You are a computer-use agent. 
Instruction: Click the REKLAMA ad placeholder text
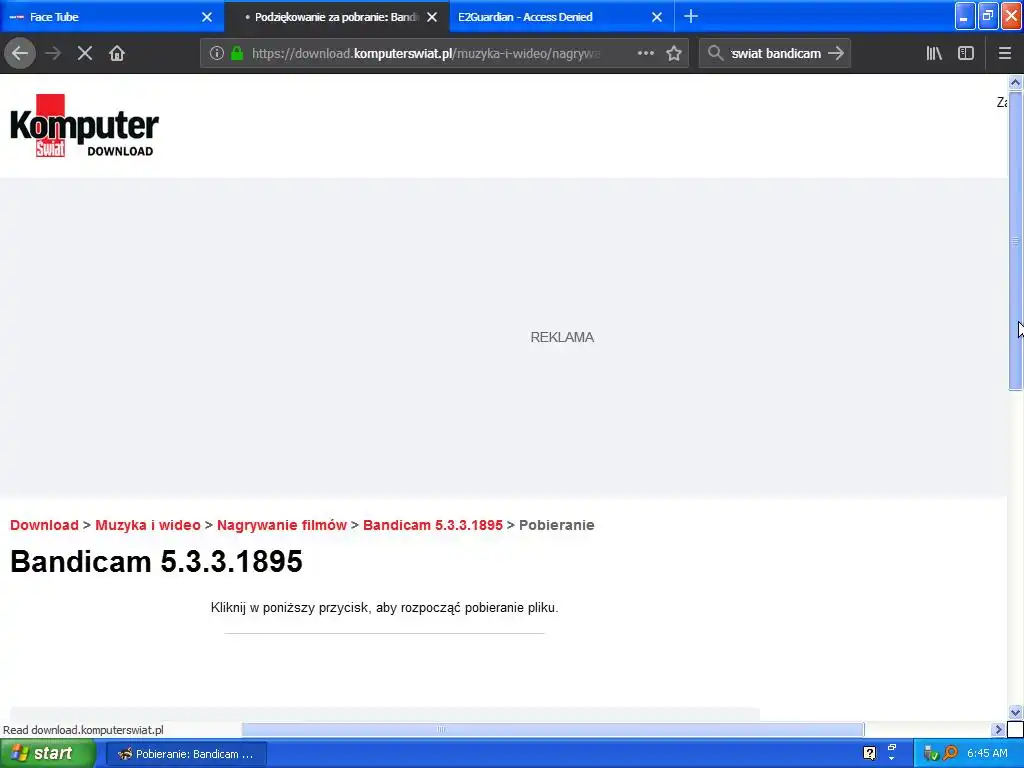pyautogui.click(x=562, y=338)
